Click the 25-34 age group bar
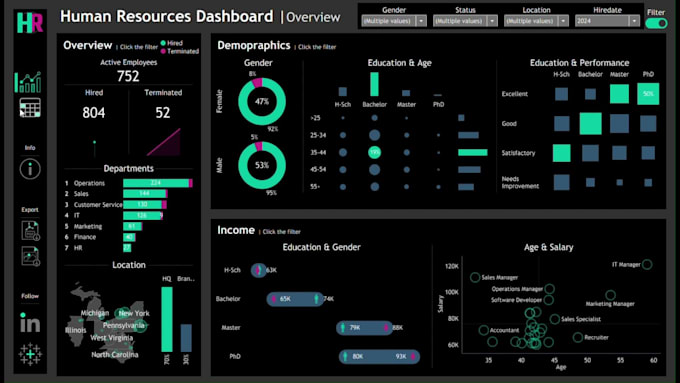Viewport: 680px width, 383px height. pyautogui.click(x=469, y=135)
